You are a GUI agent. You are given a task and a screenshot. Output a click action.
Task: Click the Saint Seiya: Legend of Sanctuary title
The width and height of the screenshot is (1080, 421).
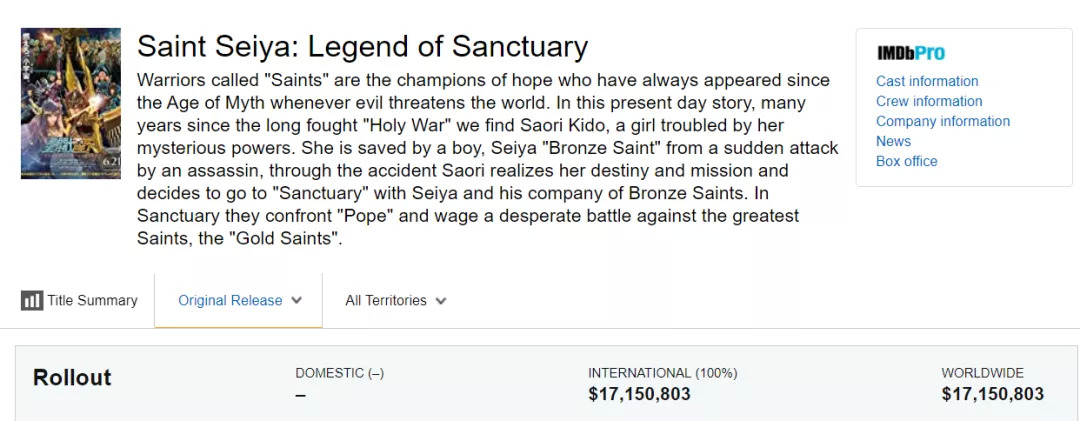tap(362, 46)
